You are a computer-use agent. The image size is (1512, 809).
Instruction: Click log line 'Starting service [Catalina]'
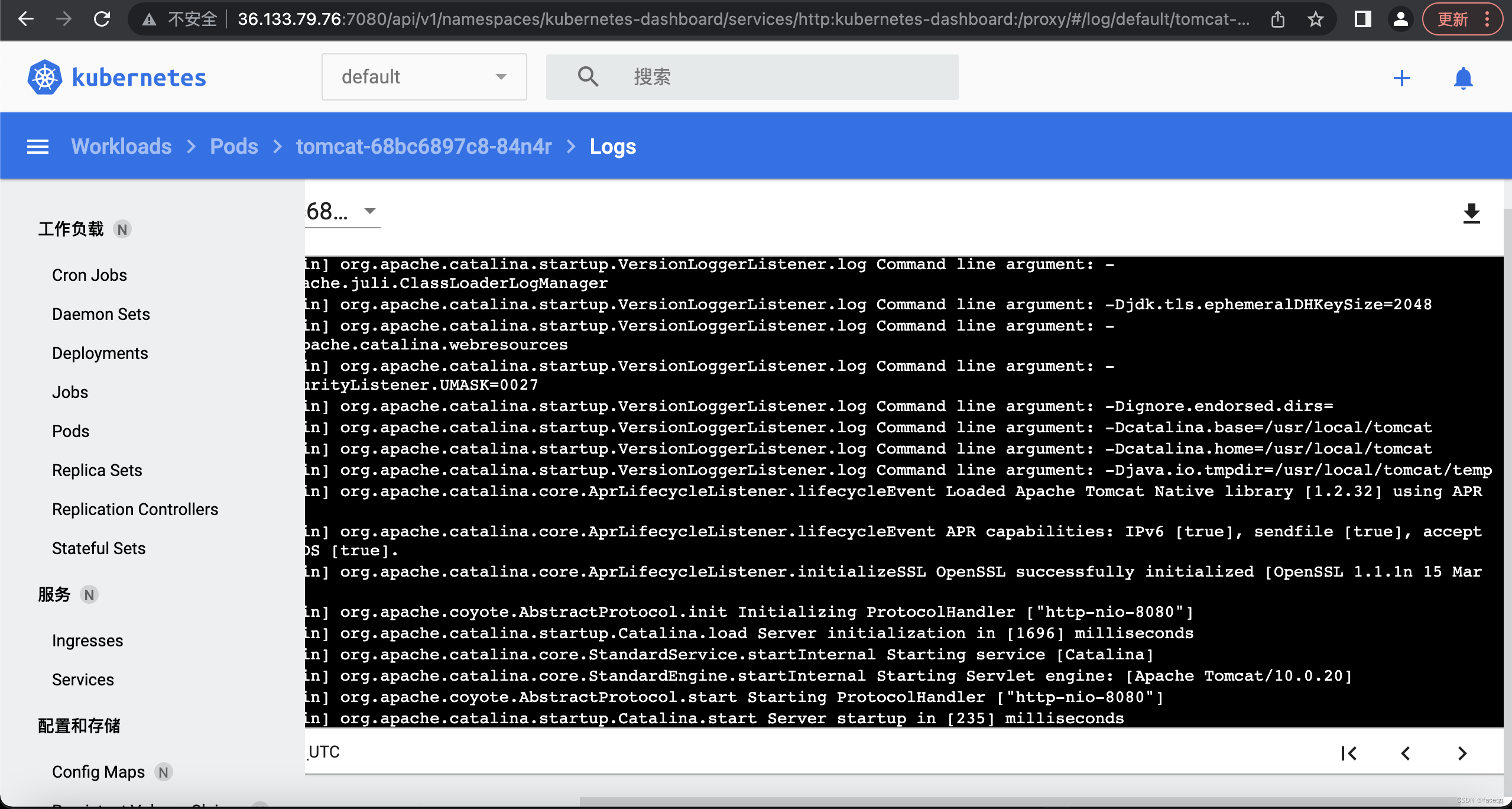(x=729, y=655)
